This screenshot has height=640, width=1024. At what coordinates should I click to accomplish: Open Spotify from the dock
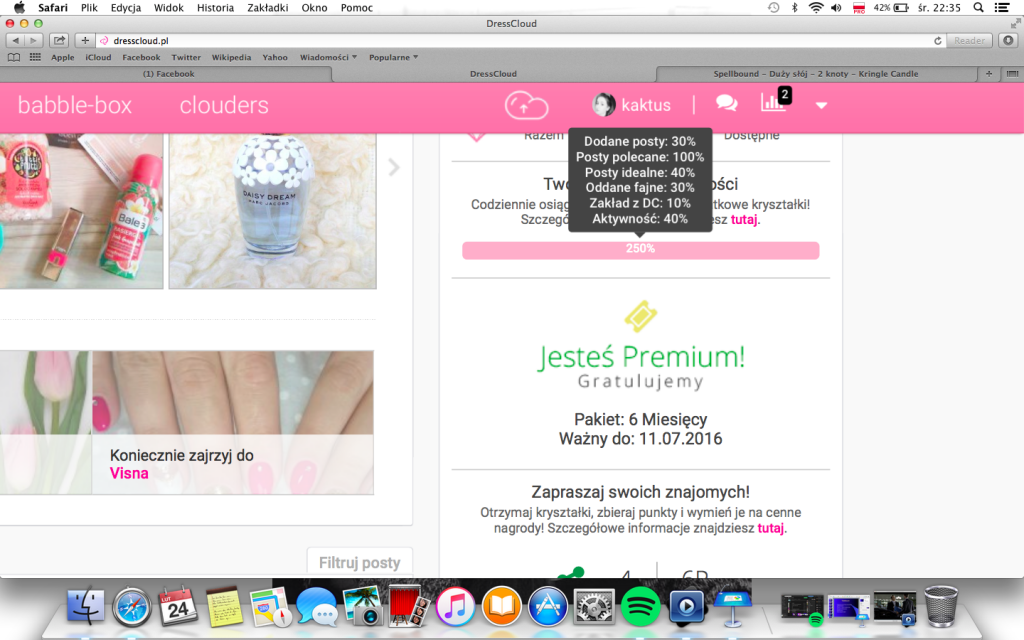640,606
